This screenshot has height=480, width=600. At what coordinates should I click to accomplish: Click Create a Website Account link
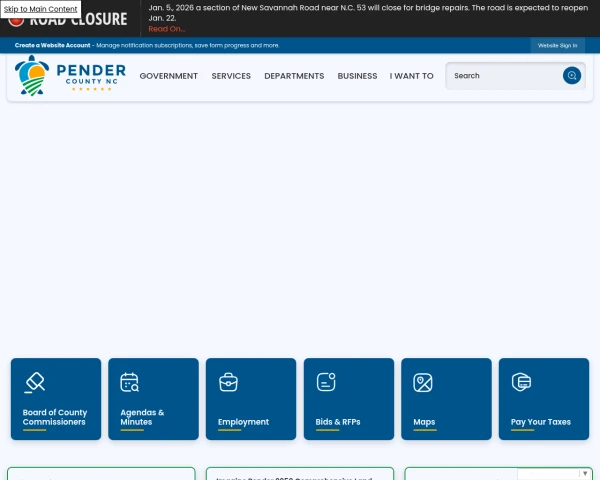[52, 45]
